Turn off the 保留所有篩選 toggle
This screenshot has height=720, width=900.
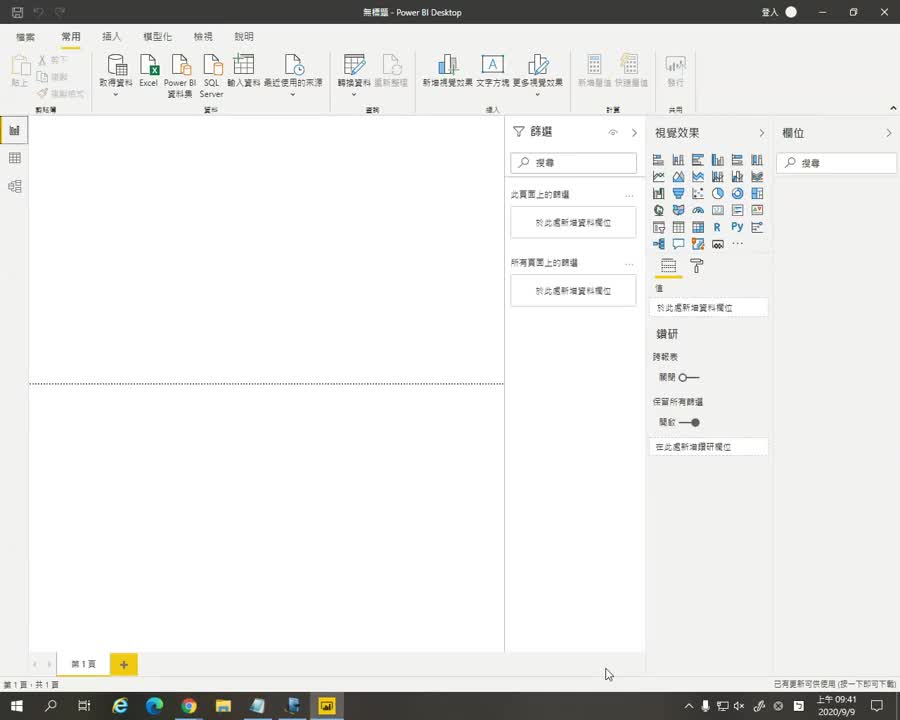tap(689, 422)
